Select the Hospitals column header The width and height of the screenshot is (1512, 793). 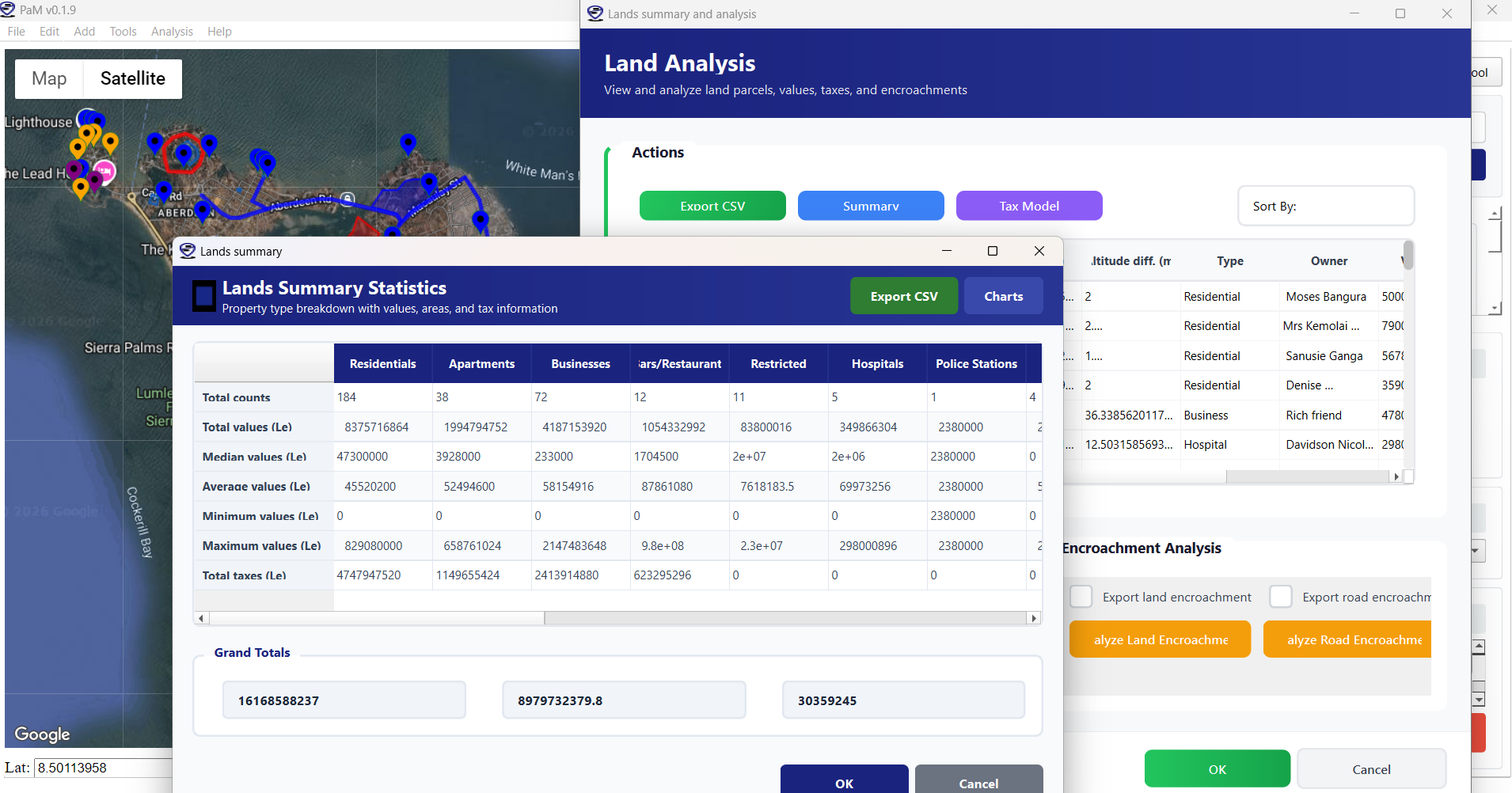[877, 363]
